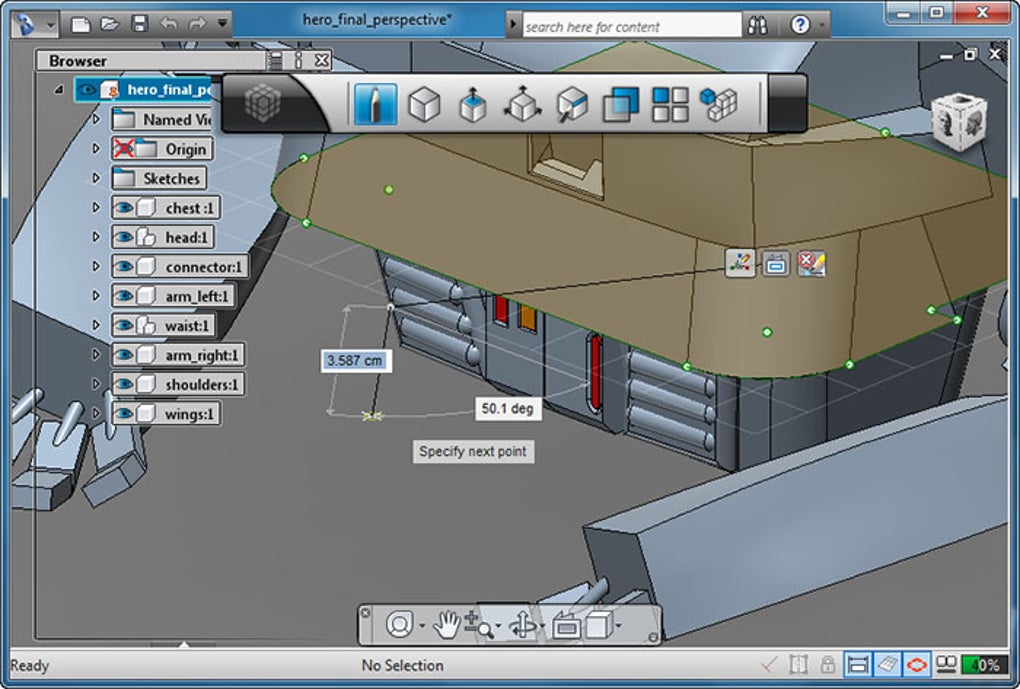
Task: Expand the chest:1 node
Action: pos(96,208)
